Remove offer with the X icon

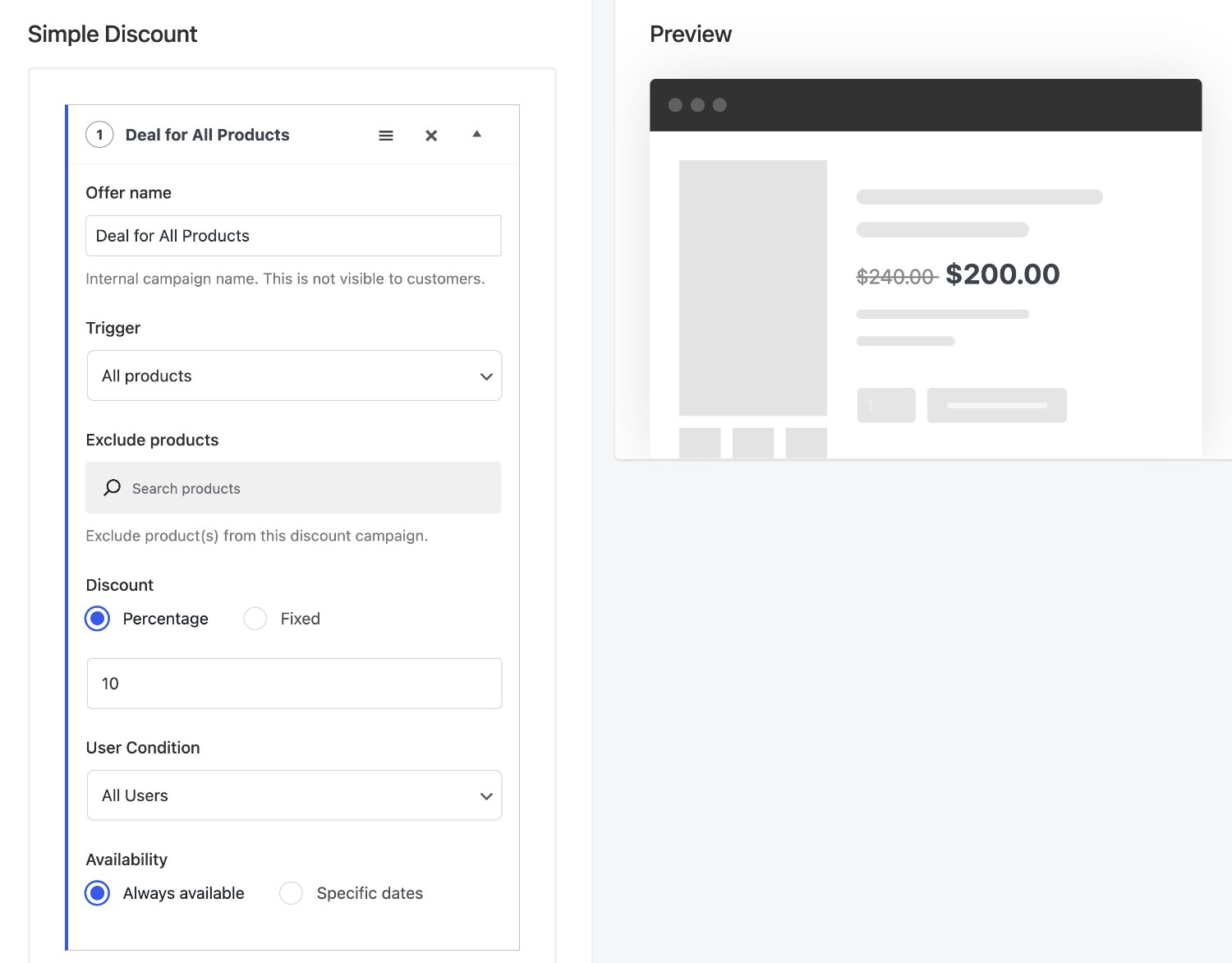[431, 136]
